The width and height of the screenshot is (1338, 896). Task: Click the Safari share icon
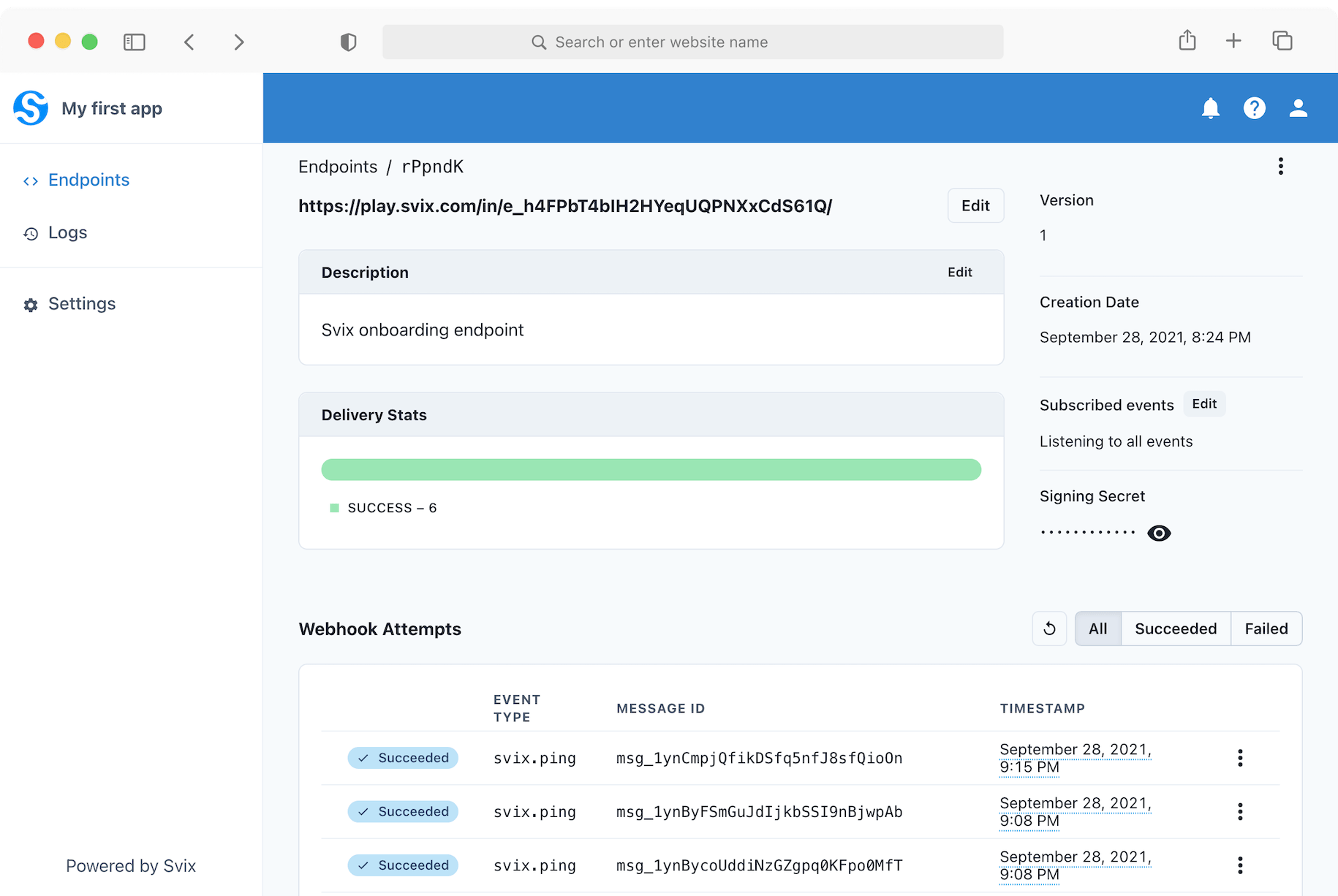tap(1187, 40)
